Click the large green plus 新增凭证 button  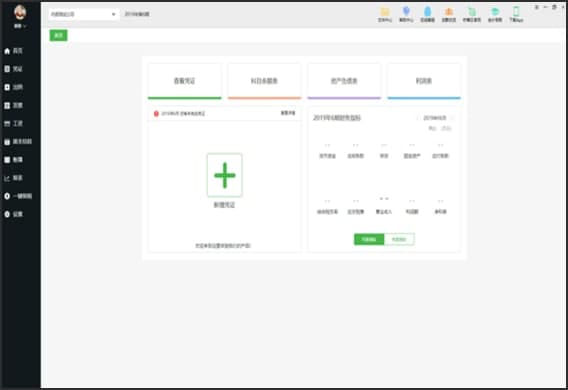click(x=225, y=175)
